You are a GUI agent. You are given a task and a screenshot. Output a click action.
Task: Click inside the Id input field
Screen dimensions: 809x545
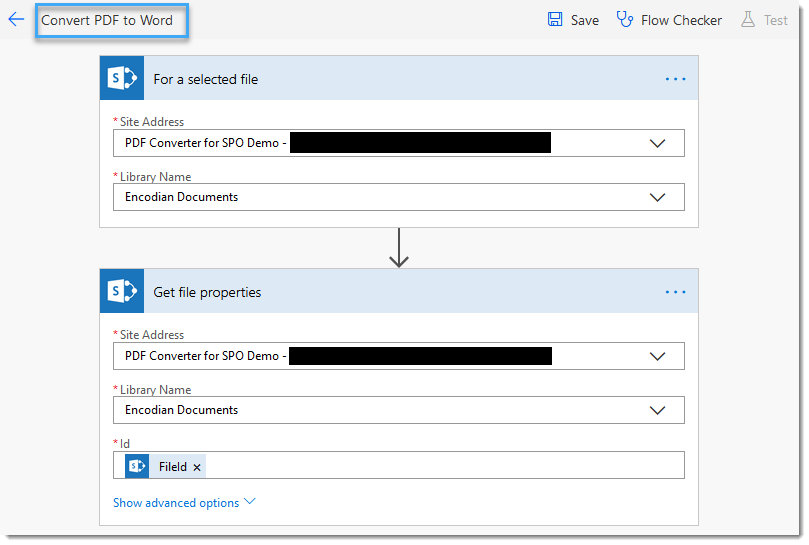pyautogui.click(x=399, y=465)
